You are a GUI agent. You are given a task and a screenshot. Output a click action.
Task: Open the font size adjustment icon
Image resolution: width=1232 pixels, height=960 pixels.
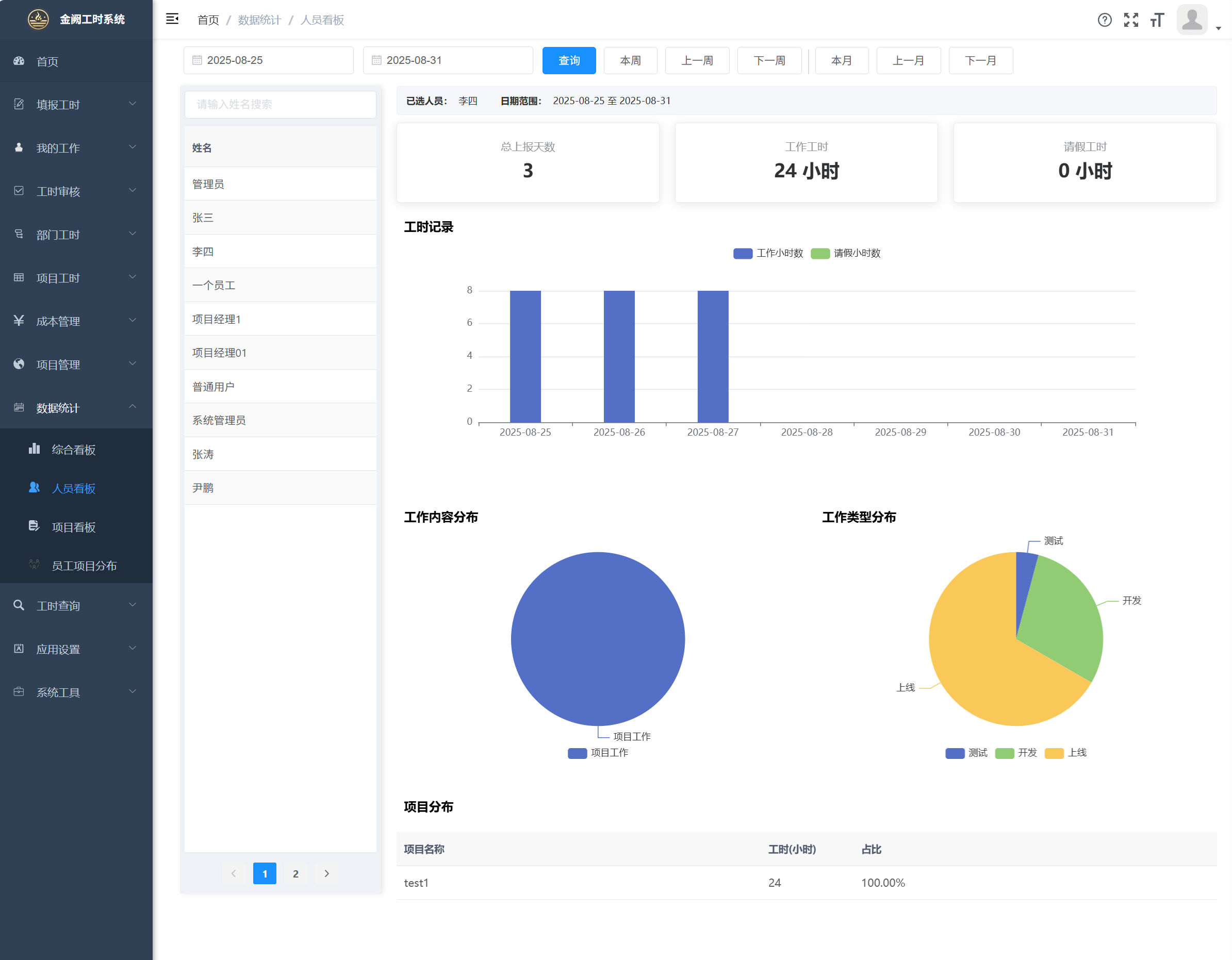tap(1157, 20)
